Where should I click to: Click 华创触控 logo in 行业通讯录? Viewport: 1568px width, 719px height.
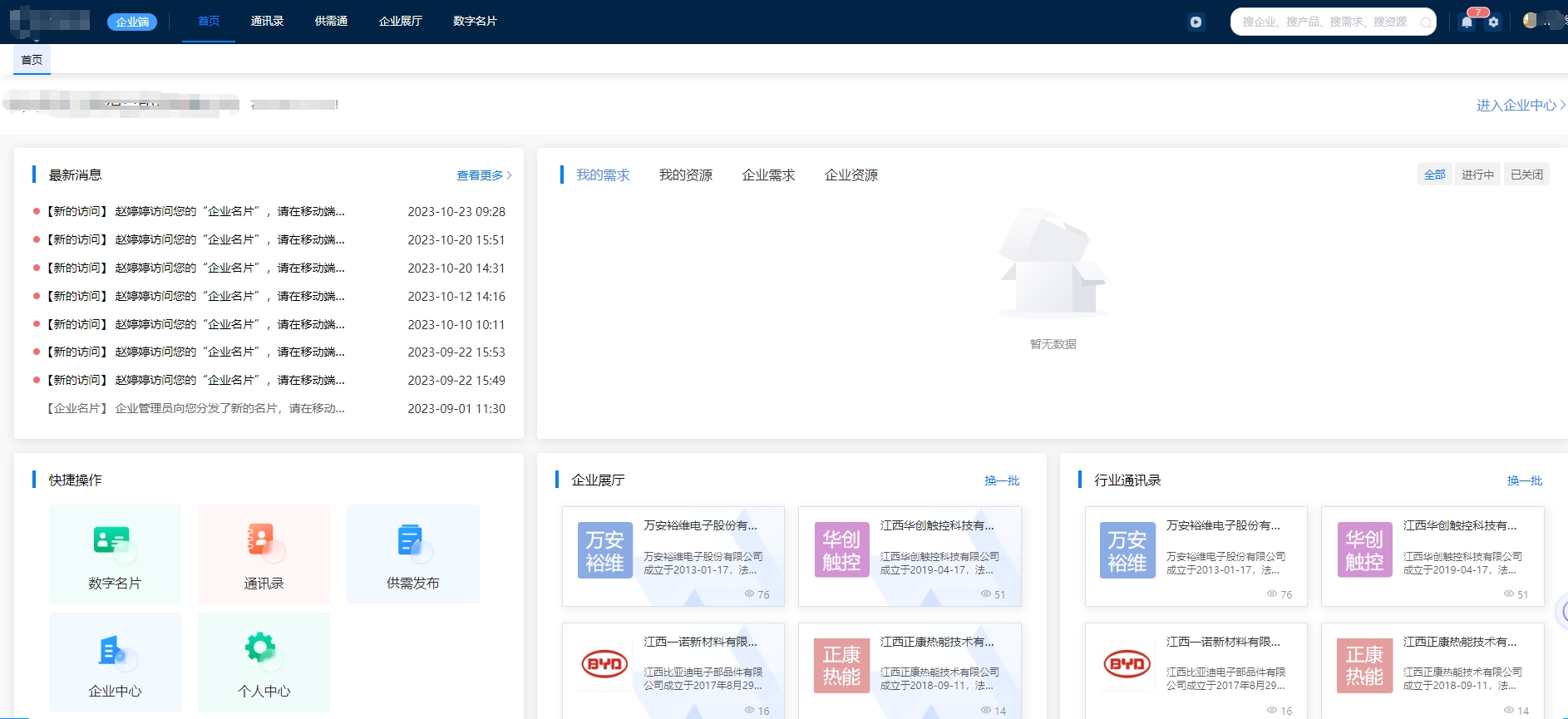point(1364,550)
